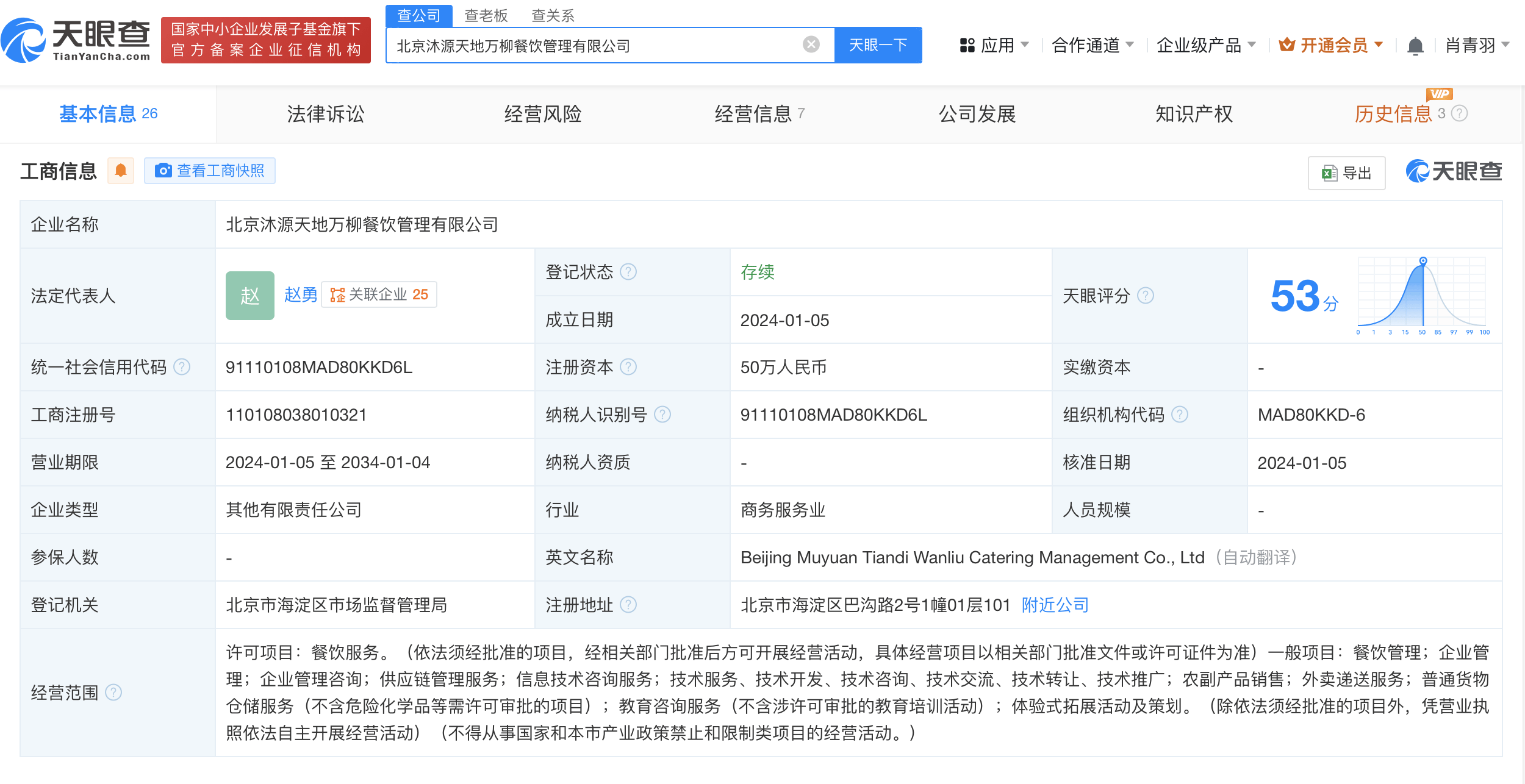Open the notification bell in the header

click(1415, 46)
